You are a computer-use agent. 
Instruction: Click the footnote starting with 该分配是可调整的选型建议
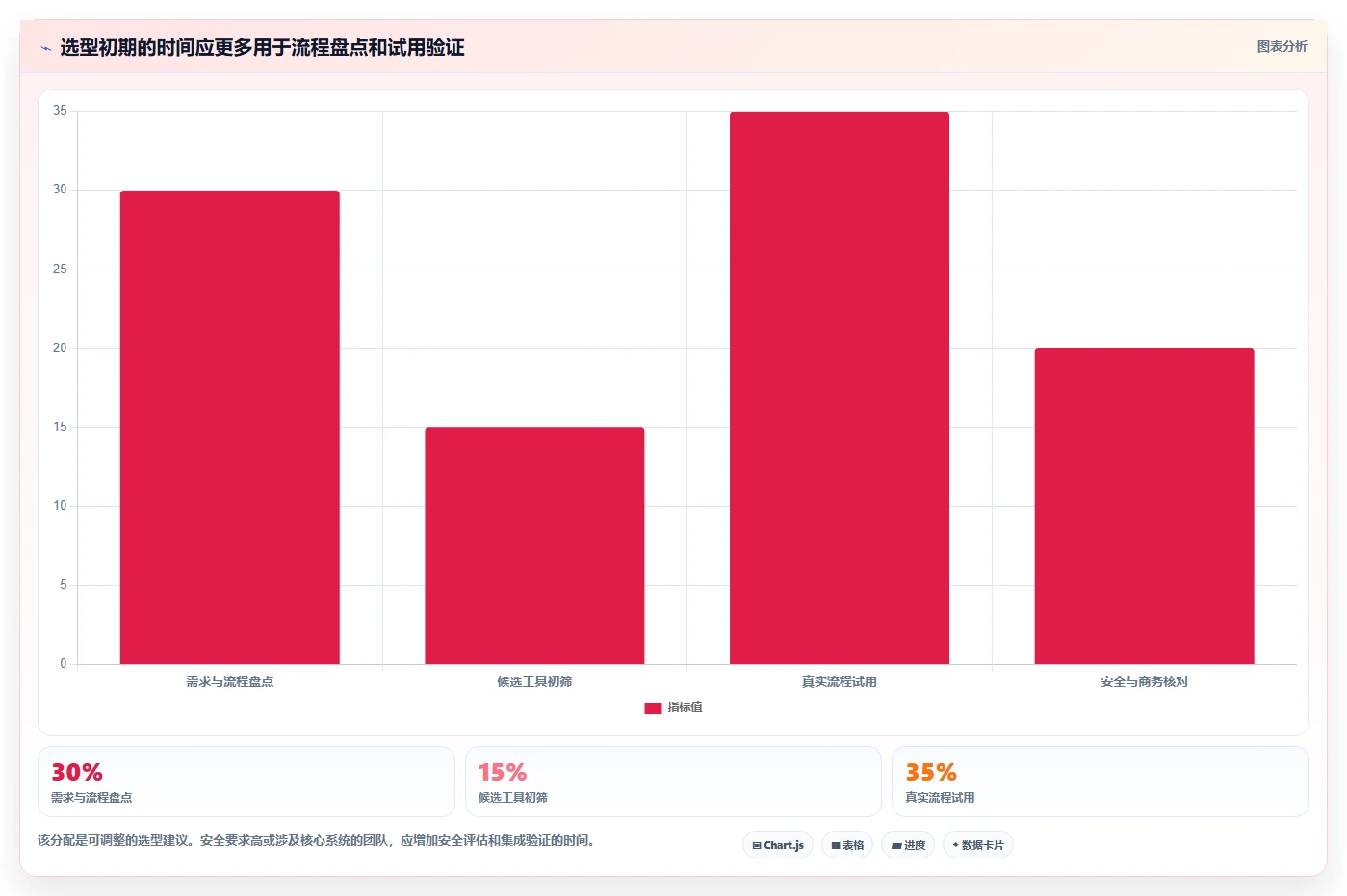(318, 840)
